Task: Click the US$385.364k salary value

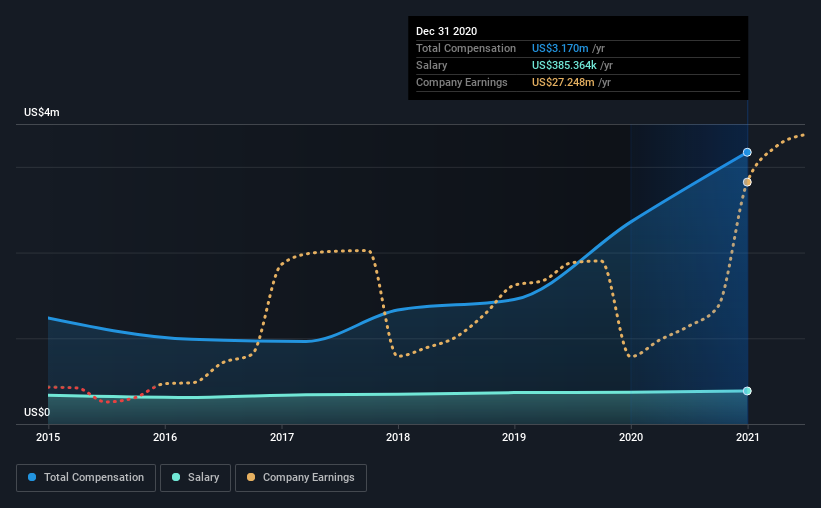Action: [564, 65]
